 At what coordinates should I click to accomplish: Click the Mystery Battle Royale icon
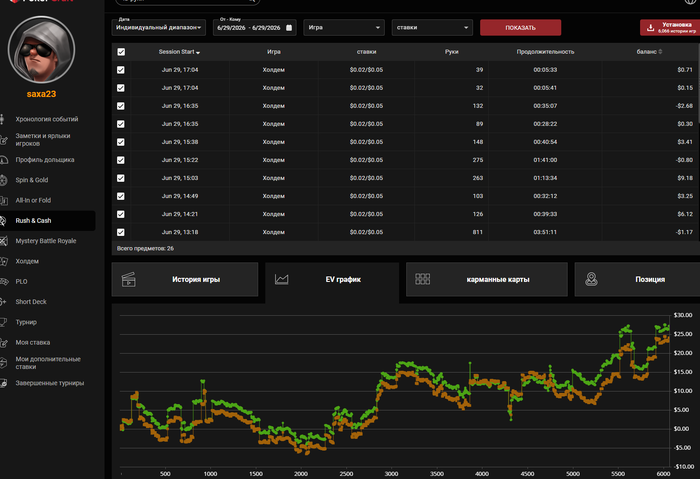[x=4, y=241]
